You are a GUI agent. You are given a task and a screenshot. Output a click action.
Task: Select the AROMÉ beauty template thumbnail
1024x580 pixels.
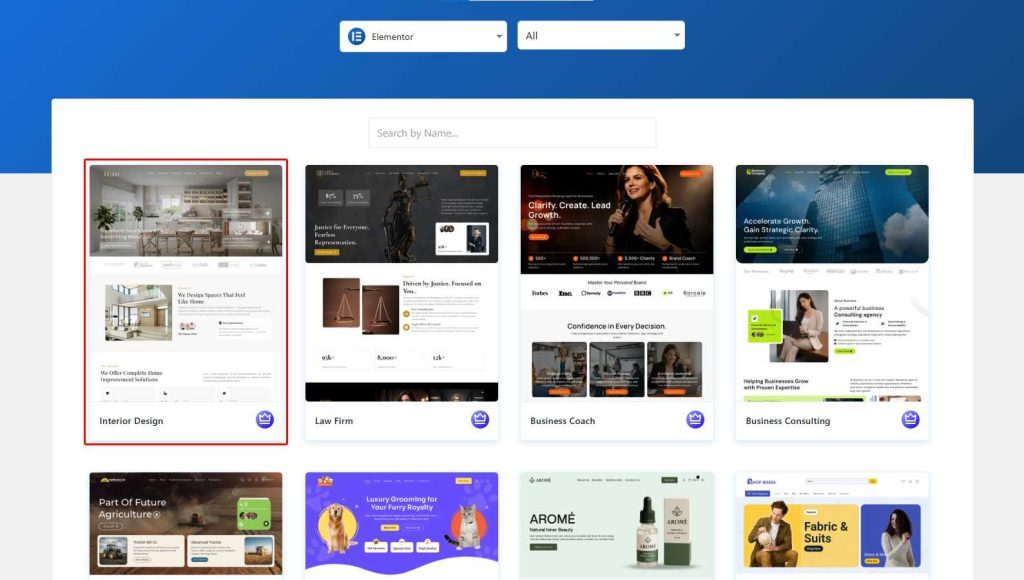(616, 524)
